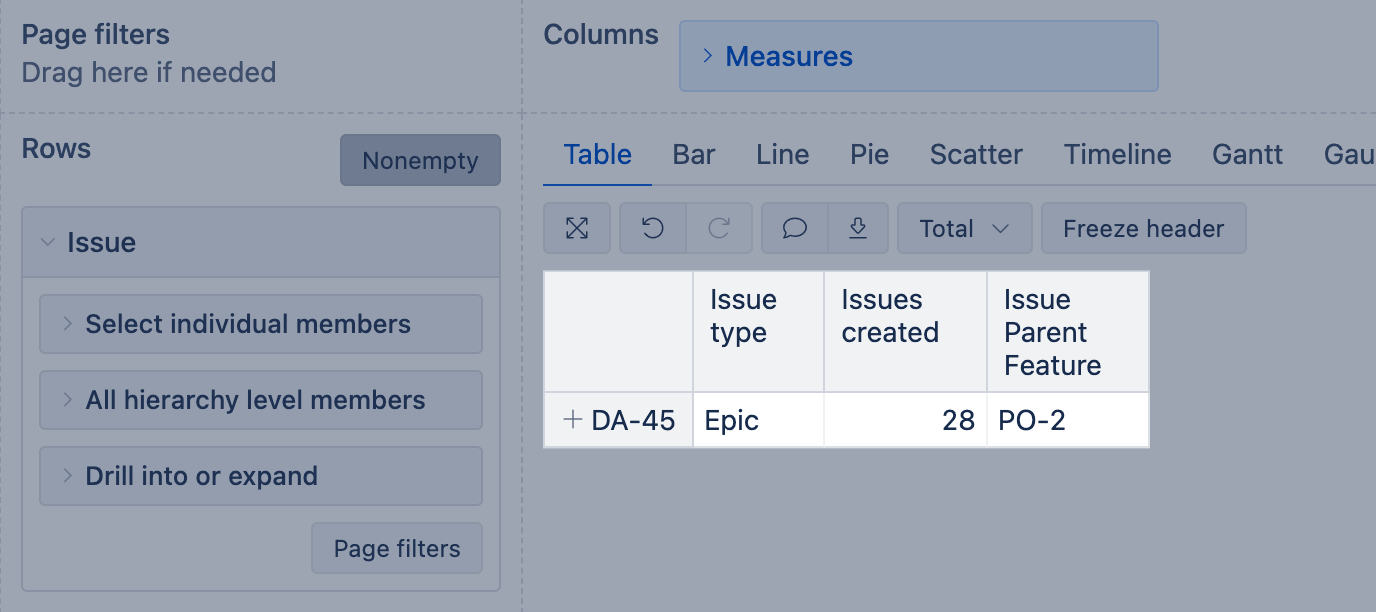Image resolution: width=1376 pixels, height=612 pixels.
Task: Toggle the Nonempty rows button
Action: (x=420, y=160)
